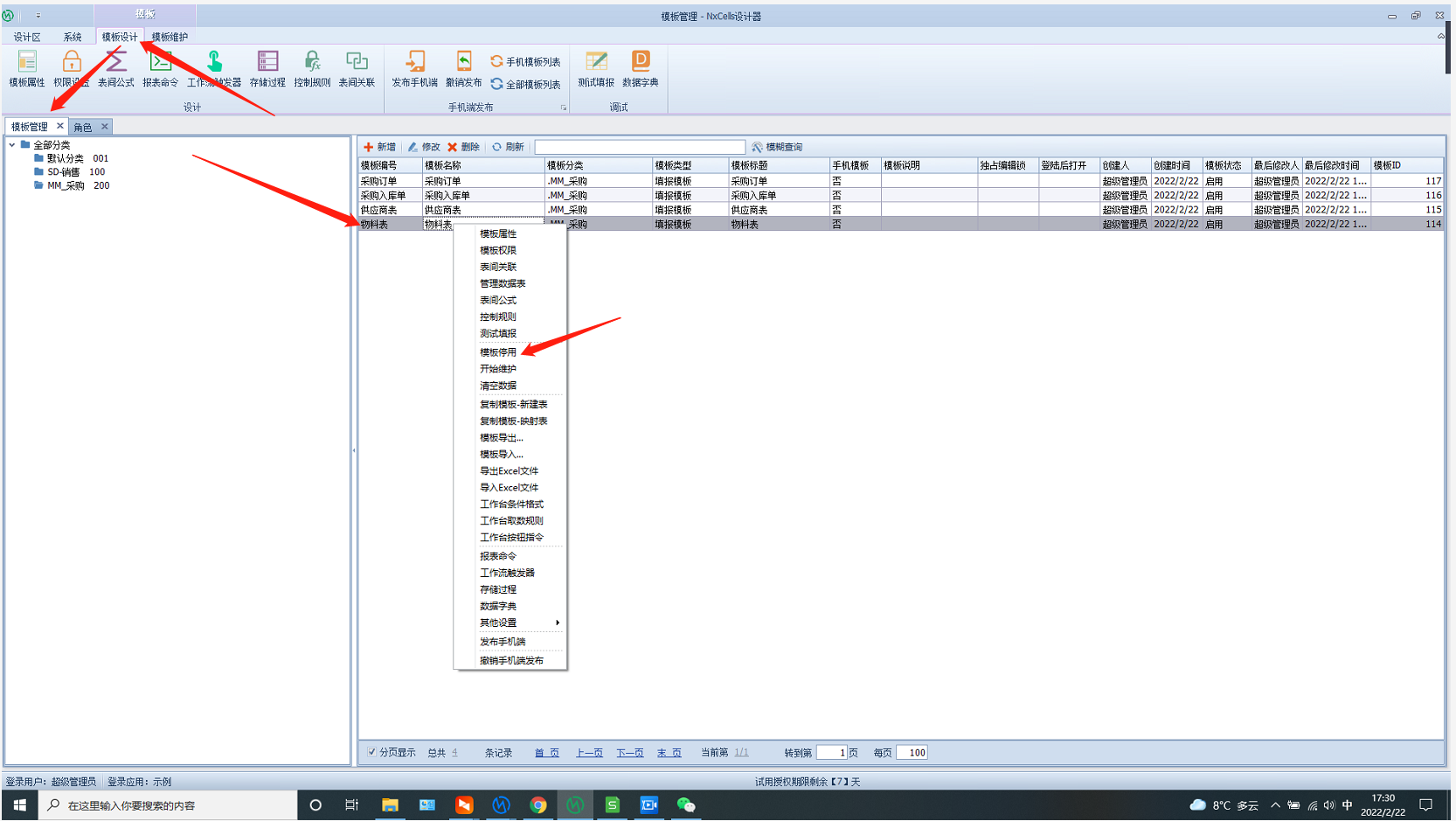Go to 下一页 page link

(x=629, y=753)
